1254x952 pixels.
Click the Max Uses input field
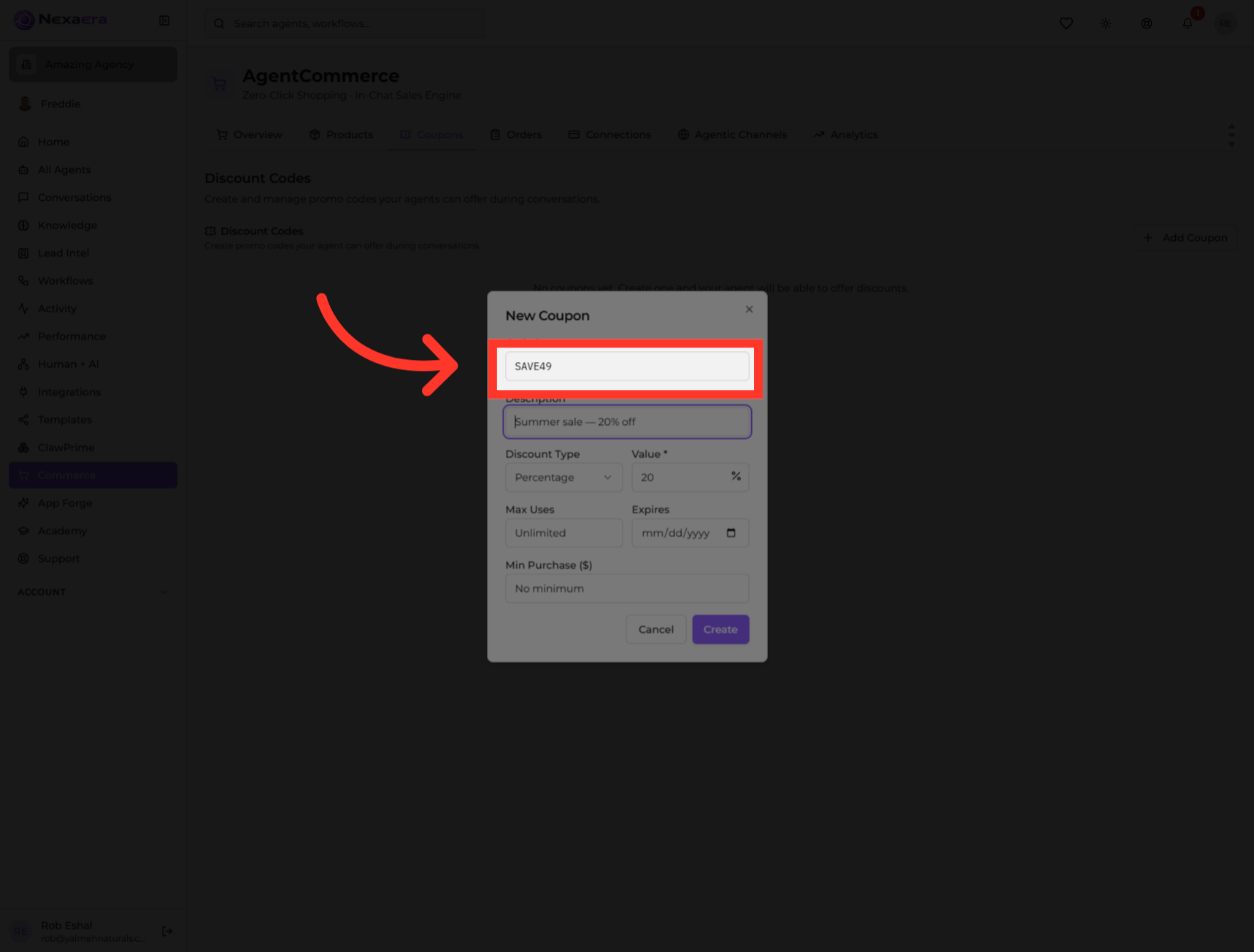pyautogui.click(x=563, y=533)
